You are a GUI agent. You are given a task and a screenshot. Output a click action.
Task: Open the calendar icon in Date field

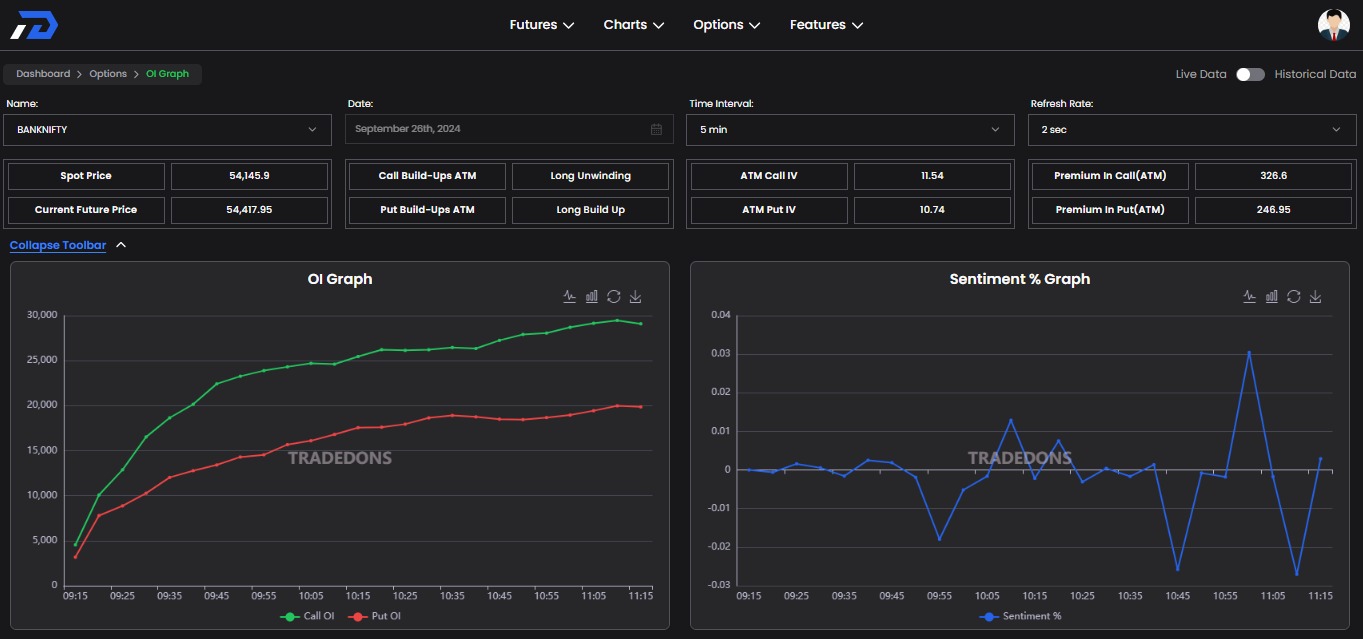tap(656, 129)
